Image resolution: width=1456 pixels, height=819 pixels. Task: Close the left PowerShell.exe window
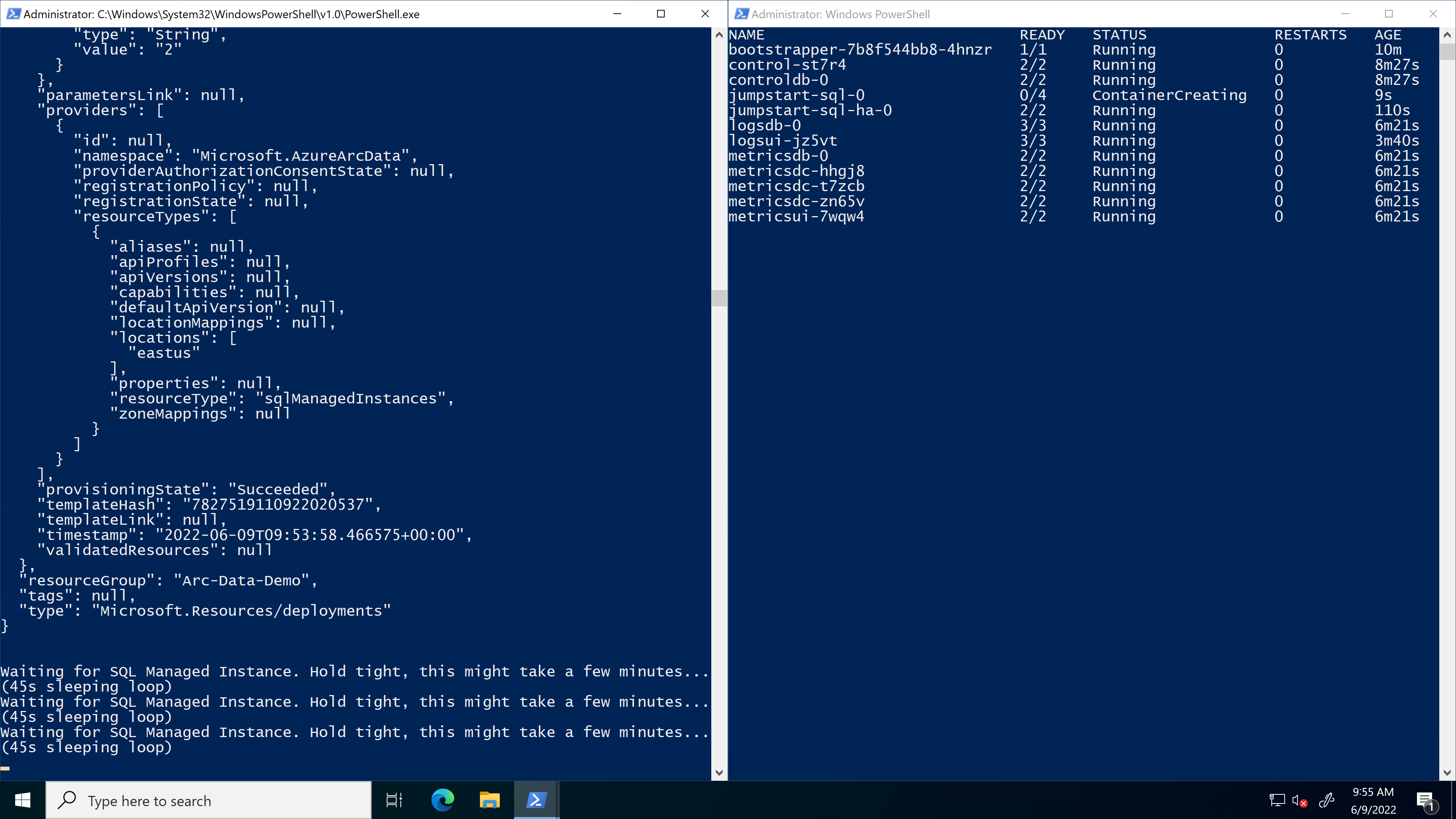pyautogui.click(x=705, y=14)
